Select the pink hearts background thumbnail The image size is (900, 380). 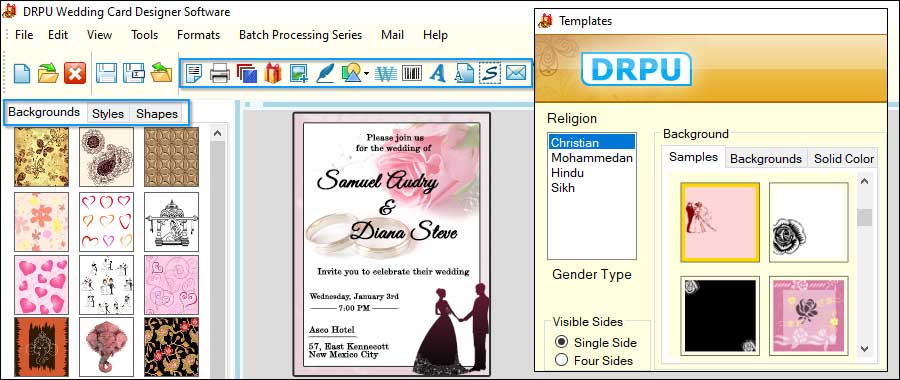click(x=41, y=285)
